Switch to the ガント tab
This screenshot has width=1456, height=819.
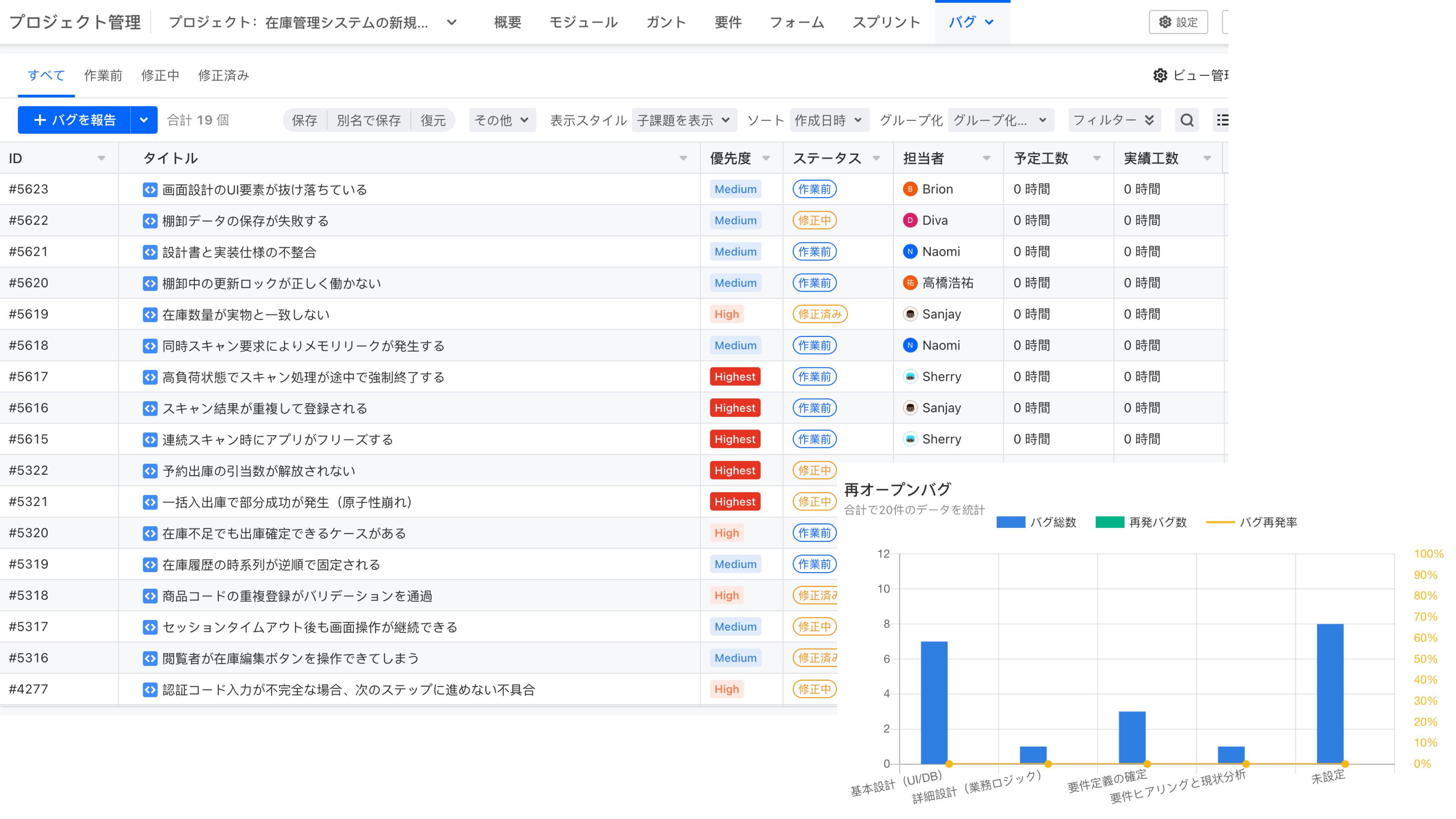[667, 22]
